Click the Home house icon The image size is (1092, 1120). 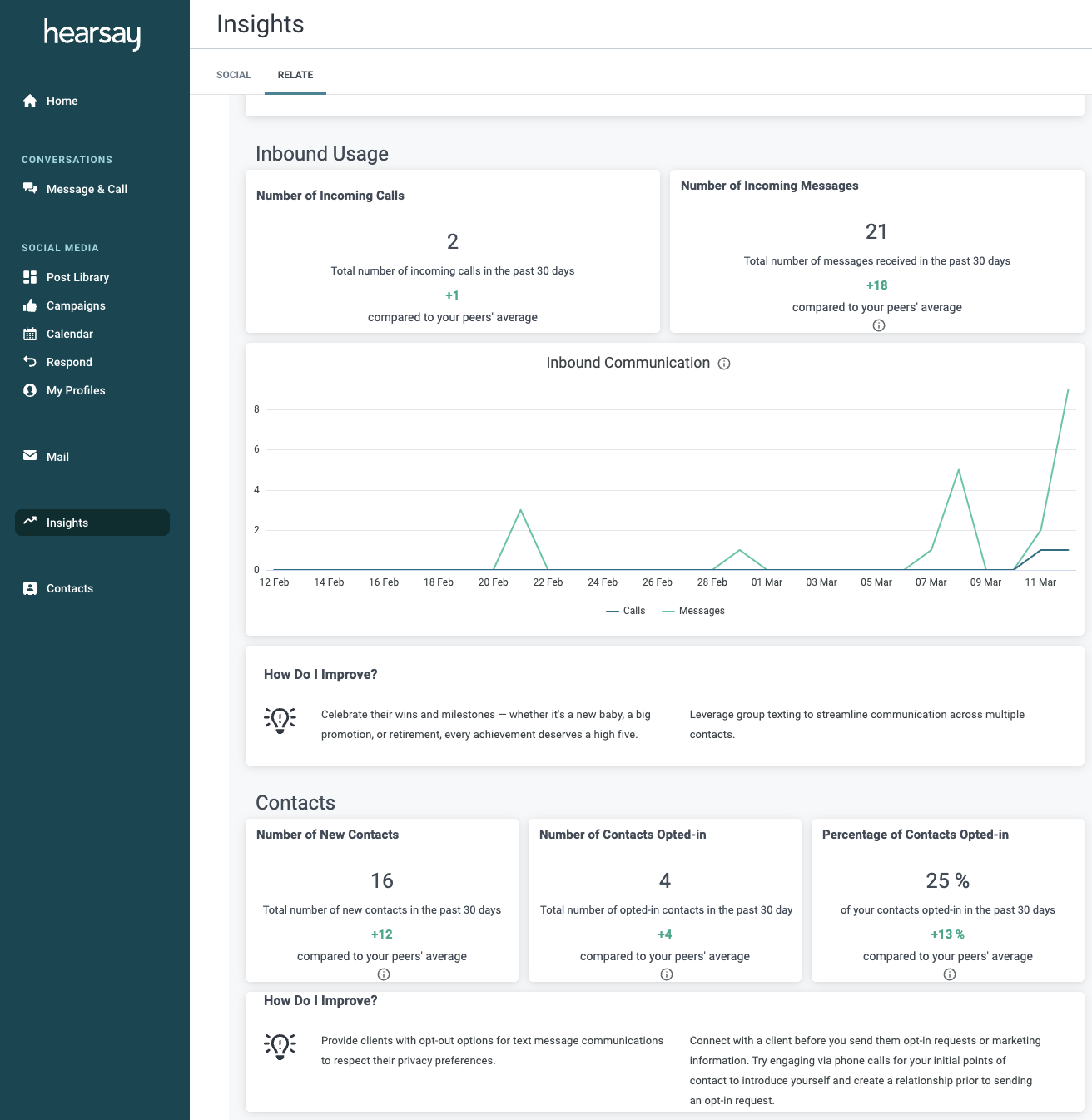[30, 101]
